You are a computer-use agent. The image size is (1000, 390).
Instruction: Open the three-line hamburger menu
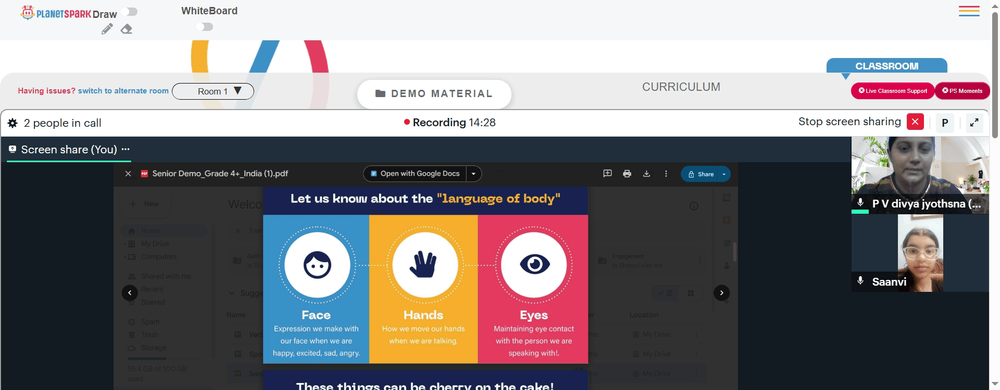(x=969, y=11)
